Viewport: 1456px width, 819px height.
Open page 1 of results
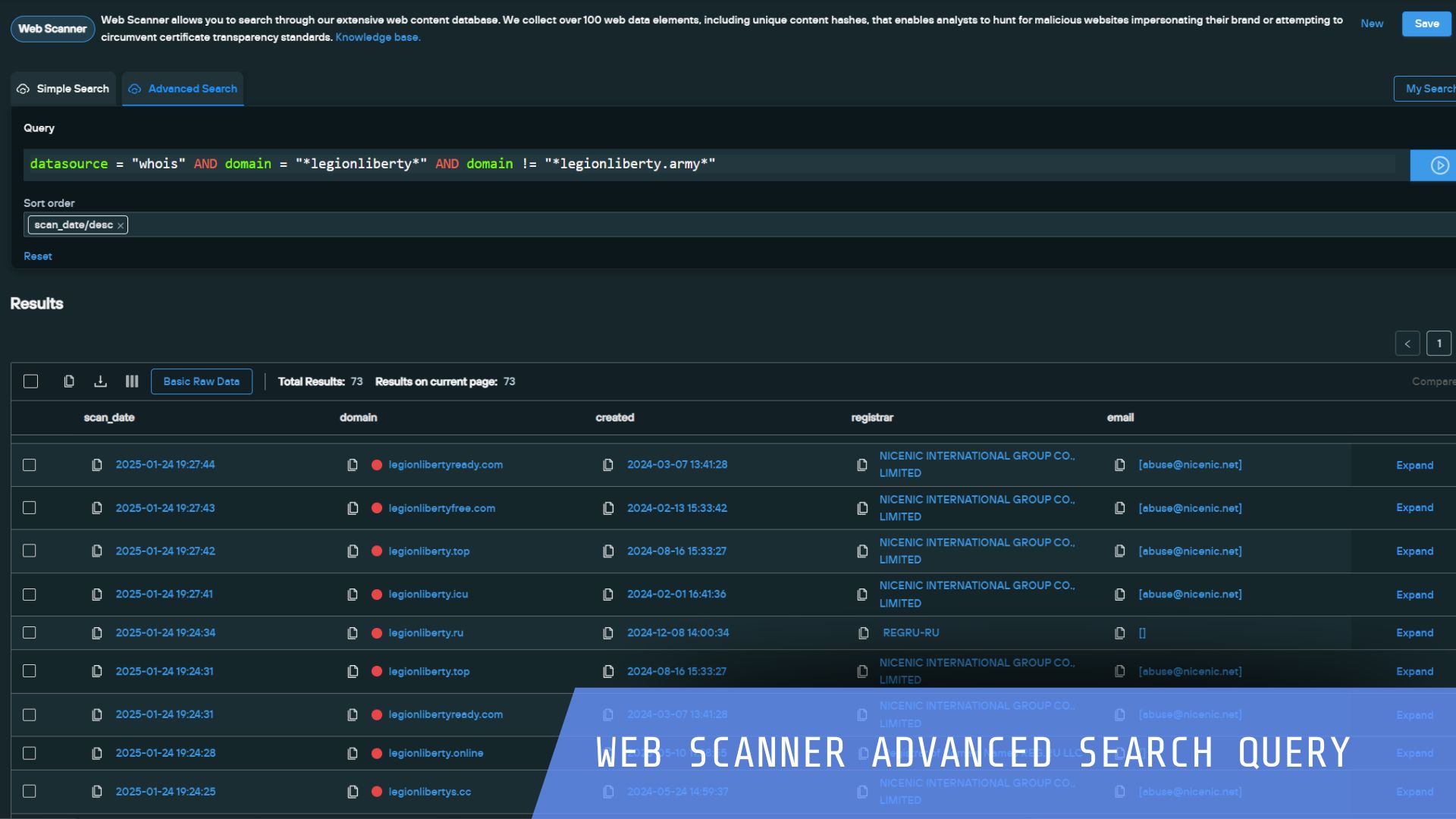tap(1439, 344)
